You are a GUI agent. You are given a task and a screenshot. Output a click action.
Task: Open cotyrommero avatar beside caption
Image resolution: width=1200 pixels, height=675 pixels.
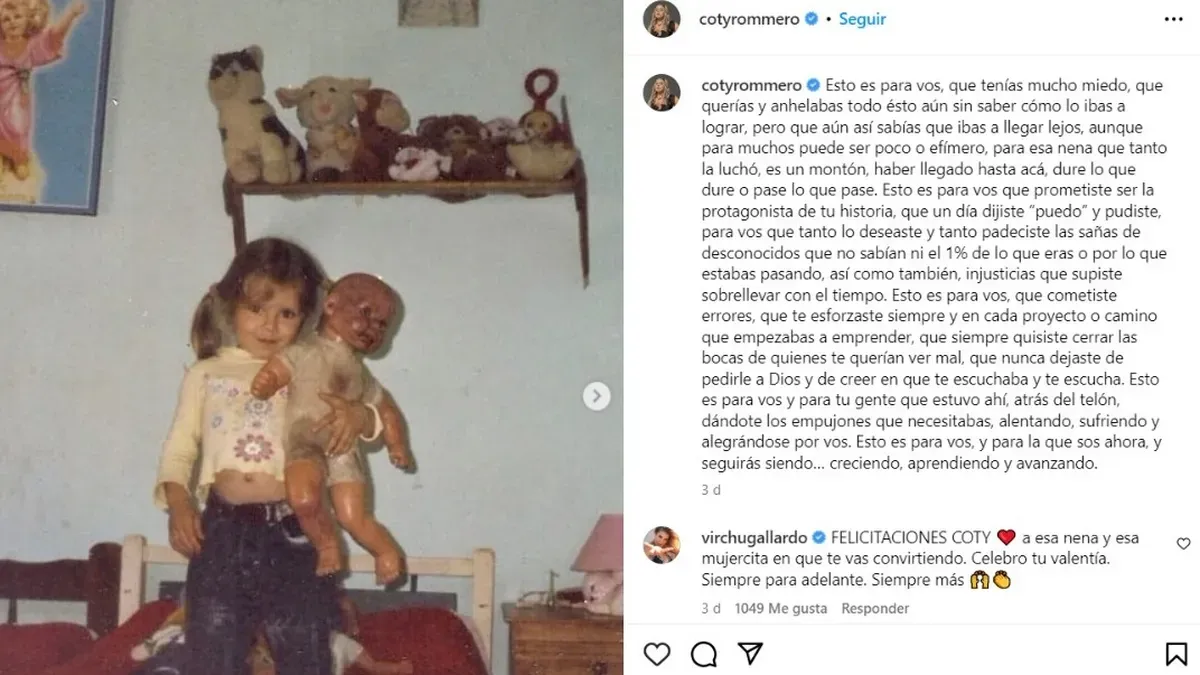[x=662, y=92]
